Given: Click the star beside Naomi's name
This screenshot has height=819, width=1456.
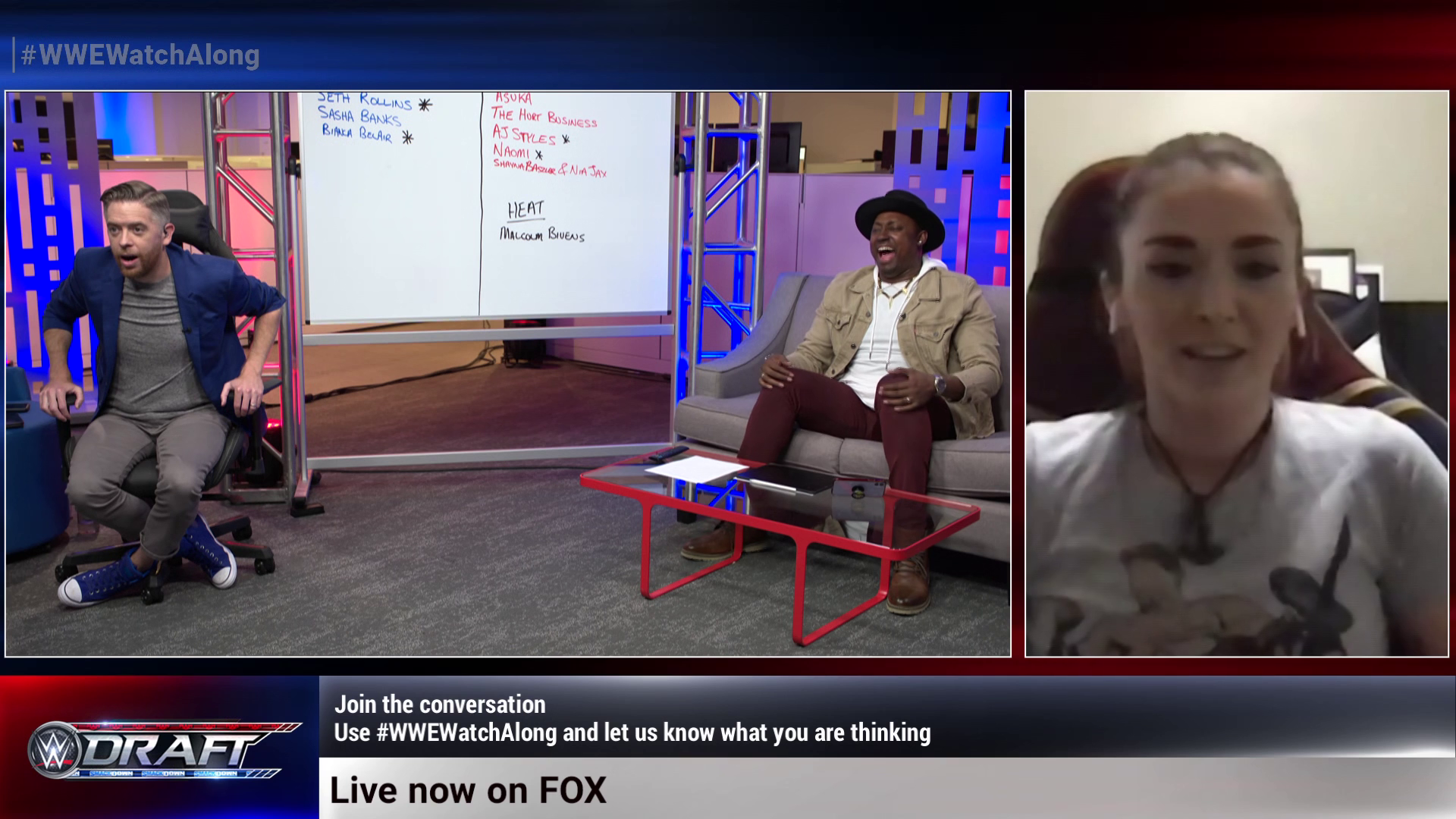Looking at the screenshot, I should pos(539,155).
